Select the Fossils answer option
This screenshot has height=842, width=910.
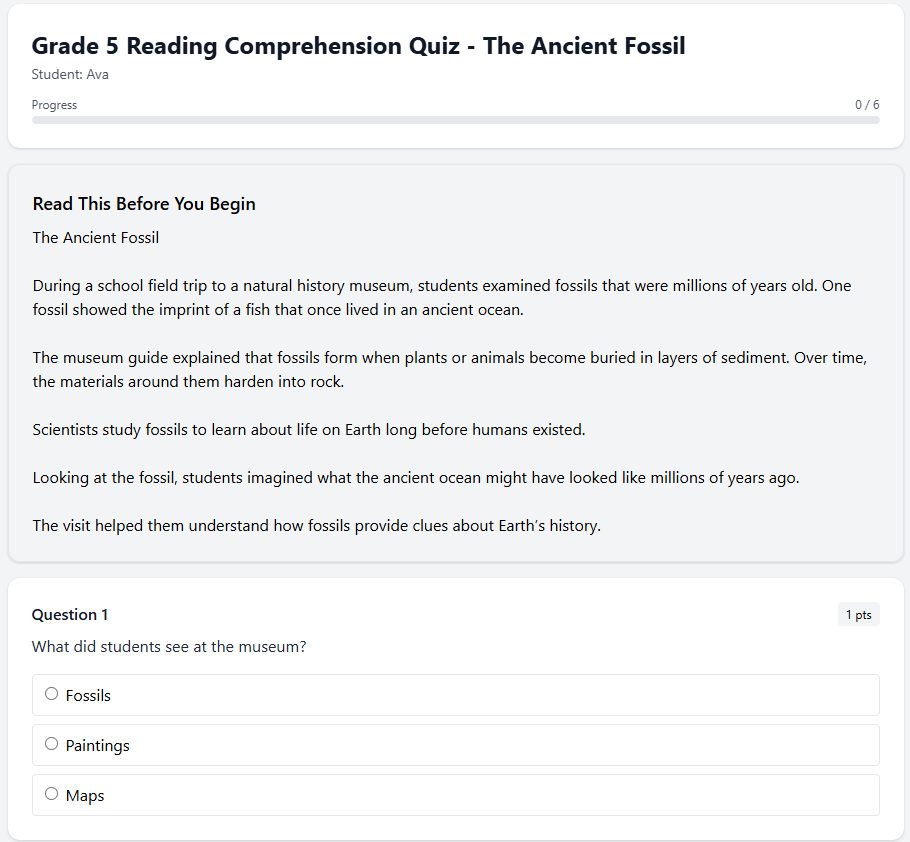coord(51,693)
